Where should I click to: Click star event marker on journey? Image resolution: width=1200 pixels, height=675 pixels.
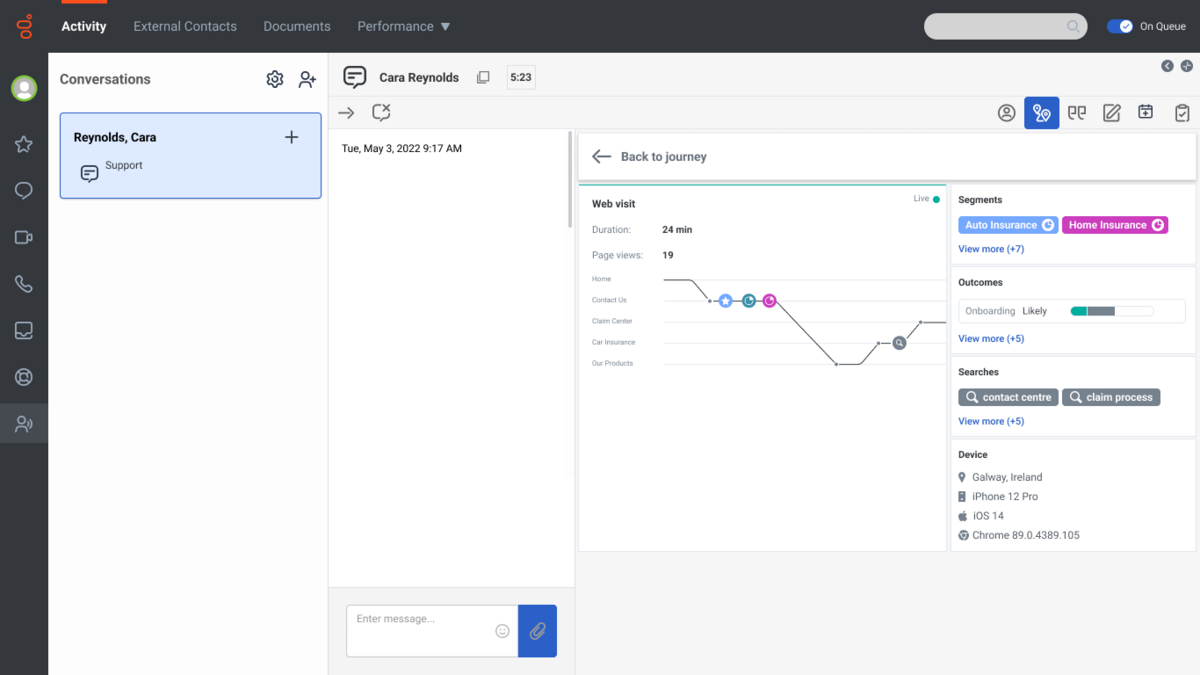click(726, 301)
